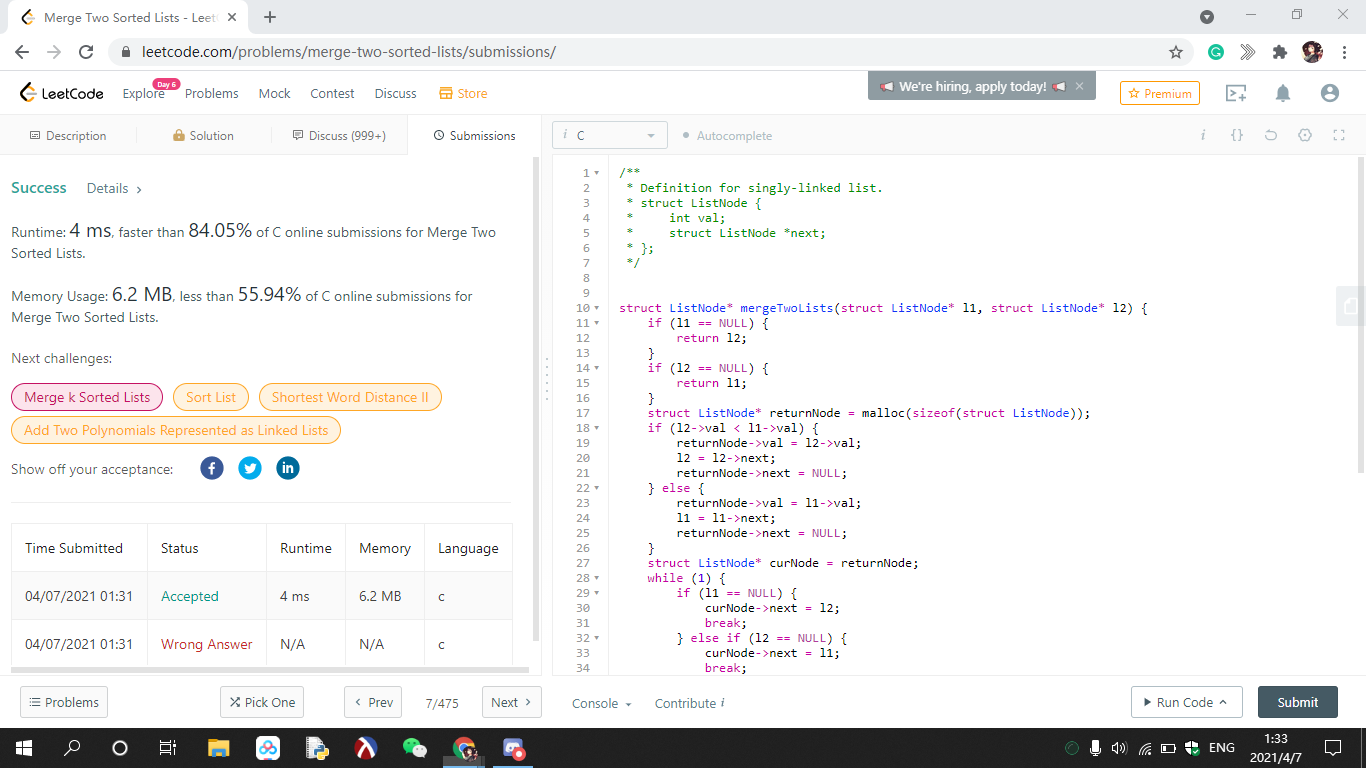
Task: Open Mock in the top navigation
Action: (x=275, y=93)
